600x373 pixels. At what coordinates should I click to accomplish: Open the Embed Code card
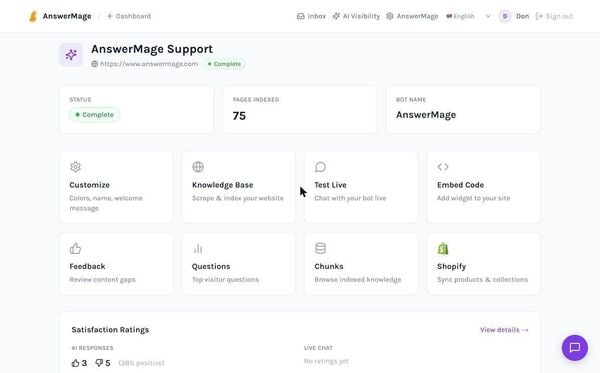[x=484, y=187]
